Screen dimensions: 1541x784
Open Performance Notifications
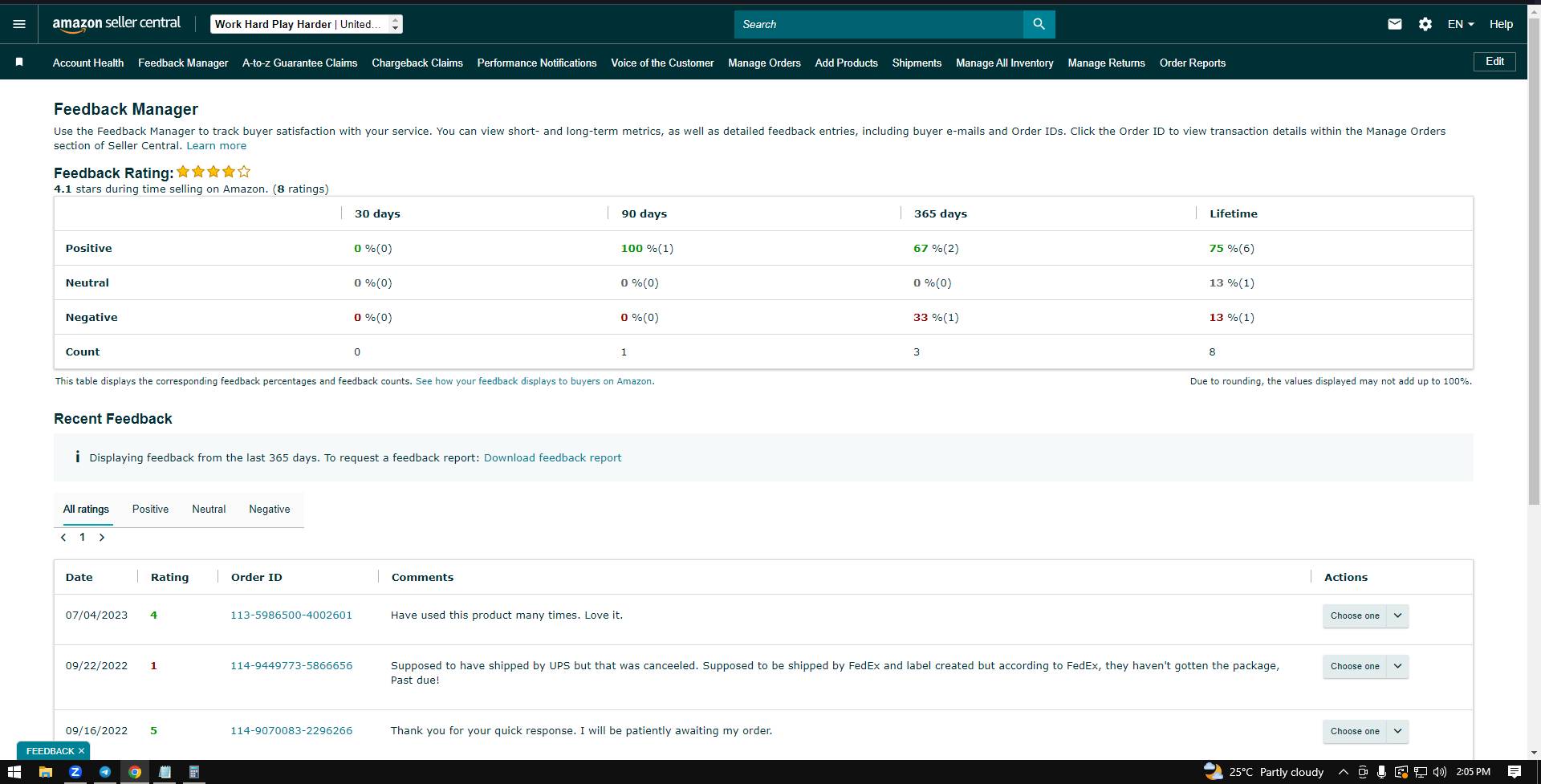coord(537,63)
